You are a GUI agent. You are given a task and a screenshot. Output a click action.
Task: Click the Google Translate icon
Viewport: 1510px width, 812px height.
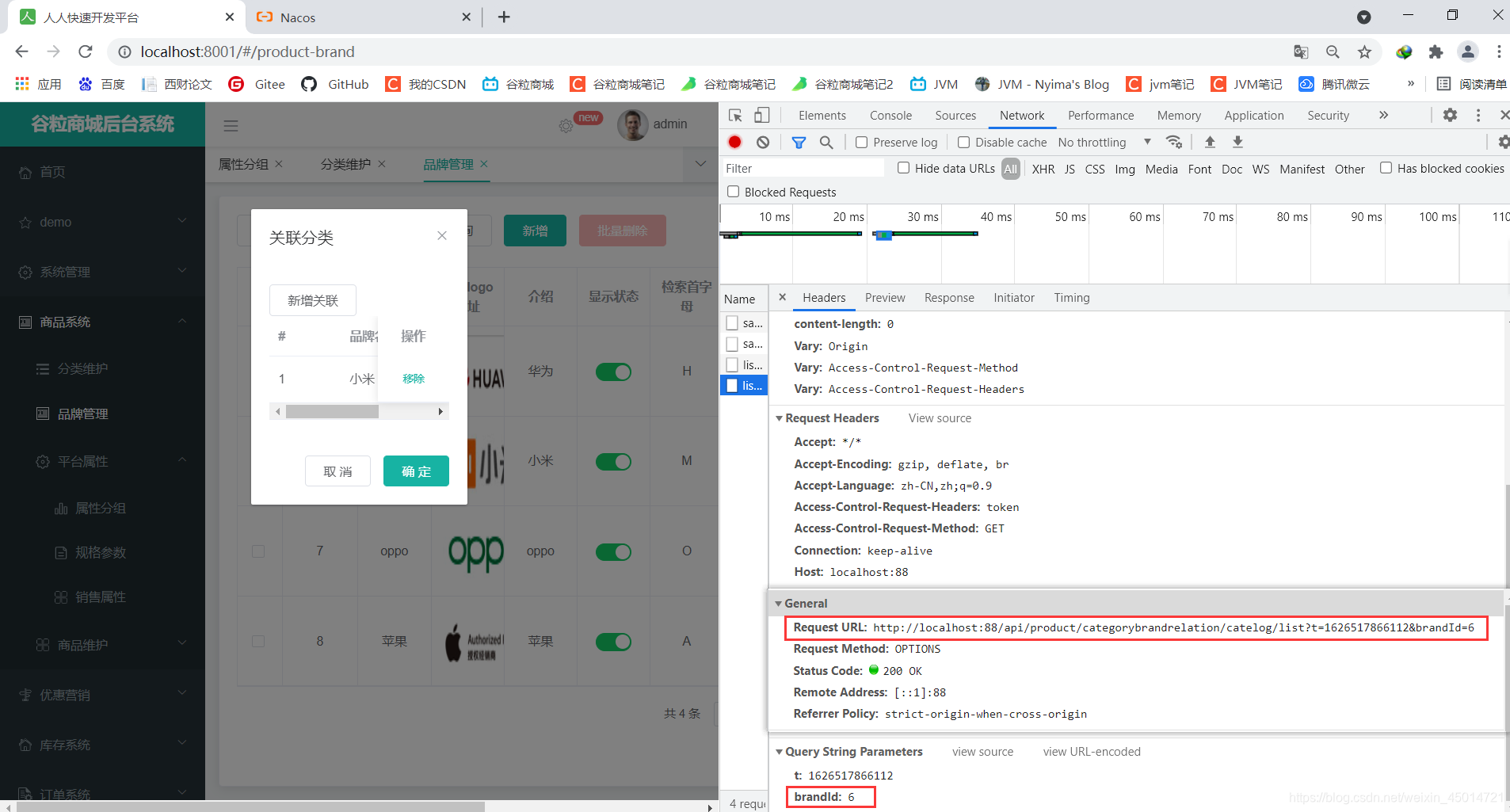[x=1301, y=51]
